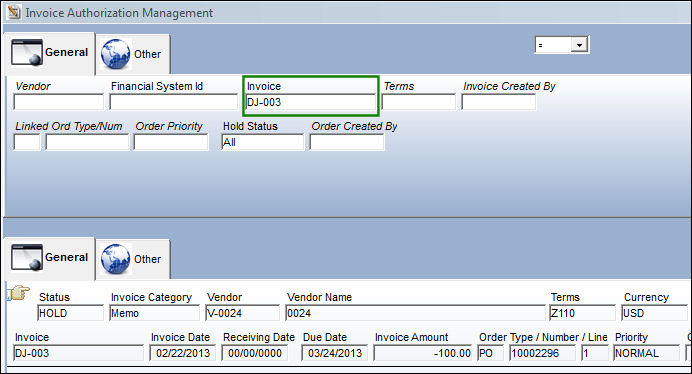Click the Linked Ord Type field
The image size is (692, 374).
click(x=27, y=142)
